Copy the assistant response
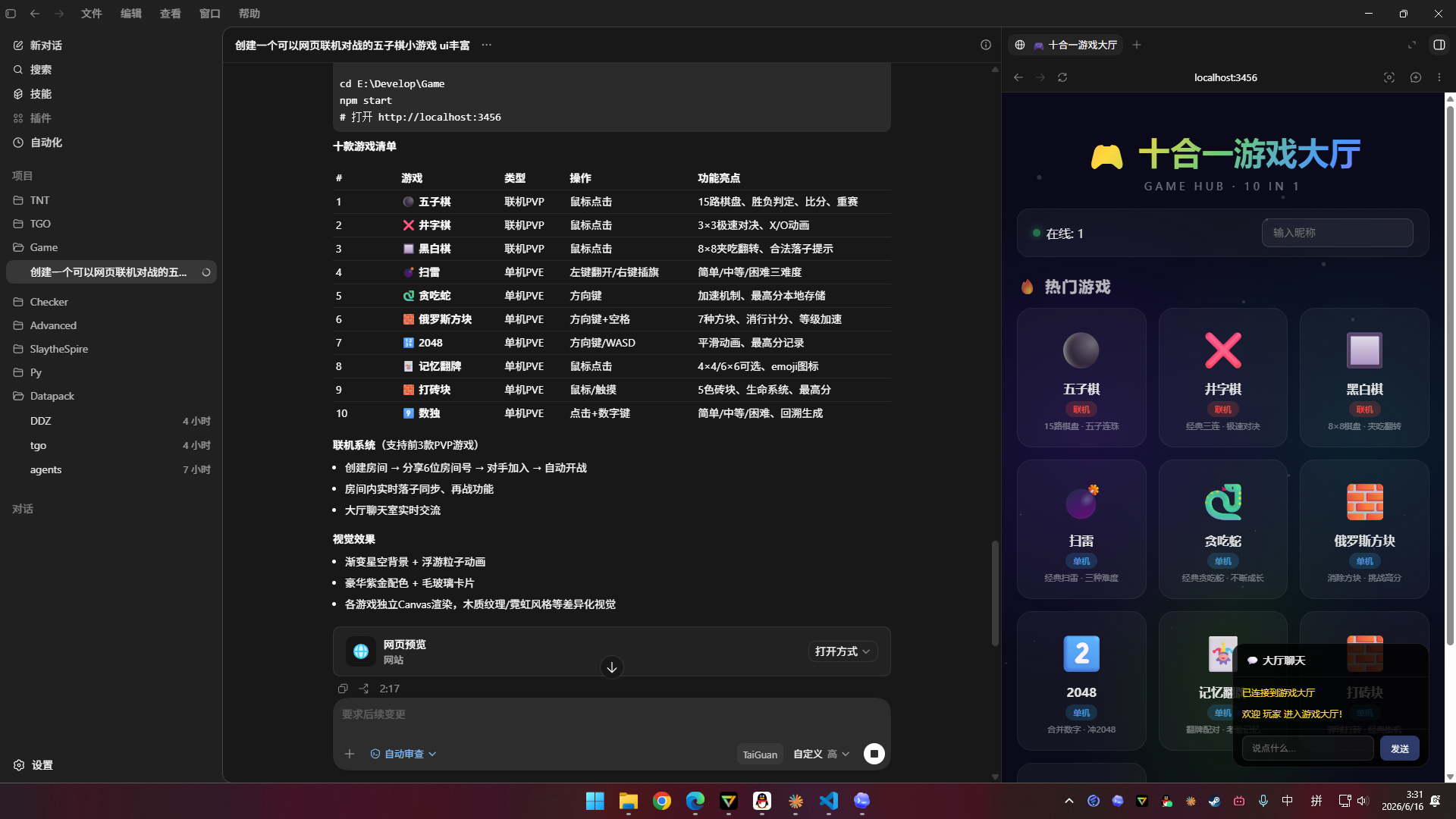Screen dimensions: 1456x819 [343, 689]
